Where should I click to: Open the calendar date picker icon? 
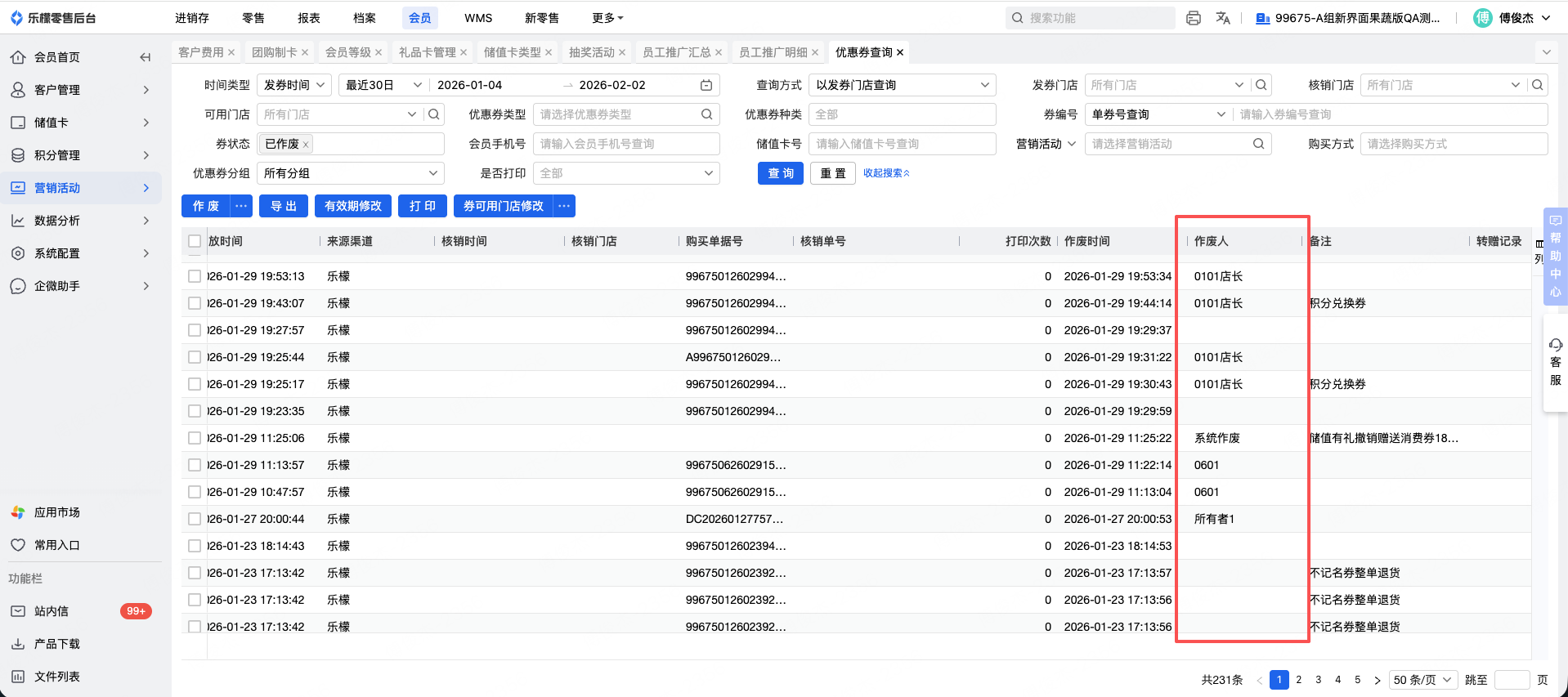(706, 85)
